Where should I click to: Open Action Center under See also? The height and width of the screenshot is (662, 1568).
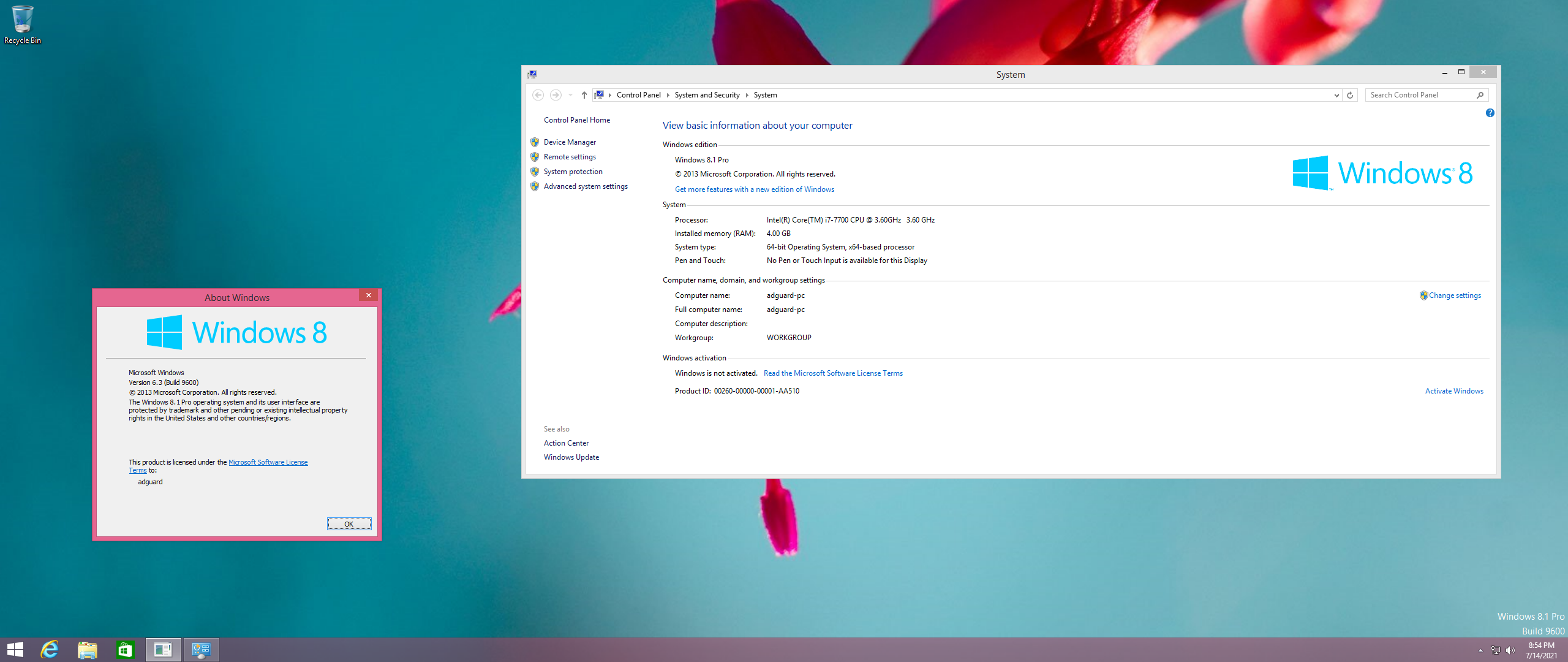point(566,443)
